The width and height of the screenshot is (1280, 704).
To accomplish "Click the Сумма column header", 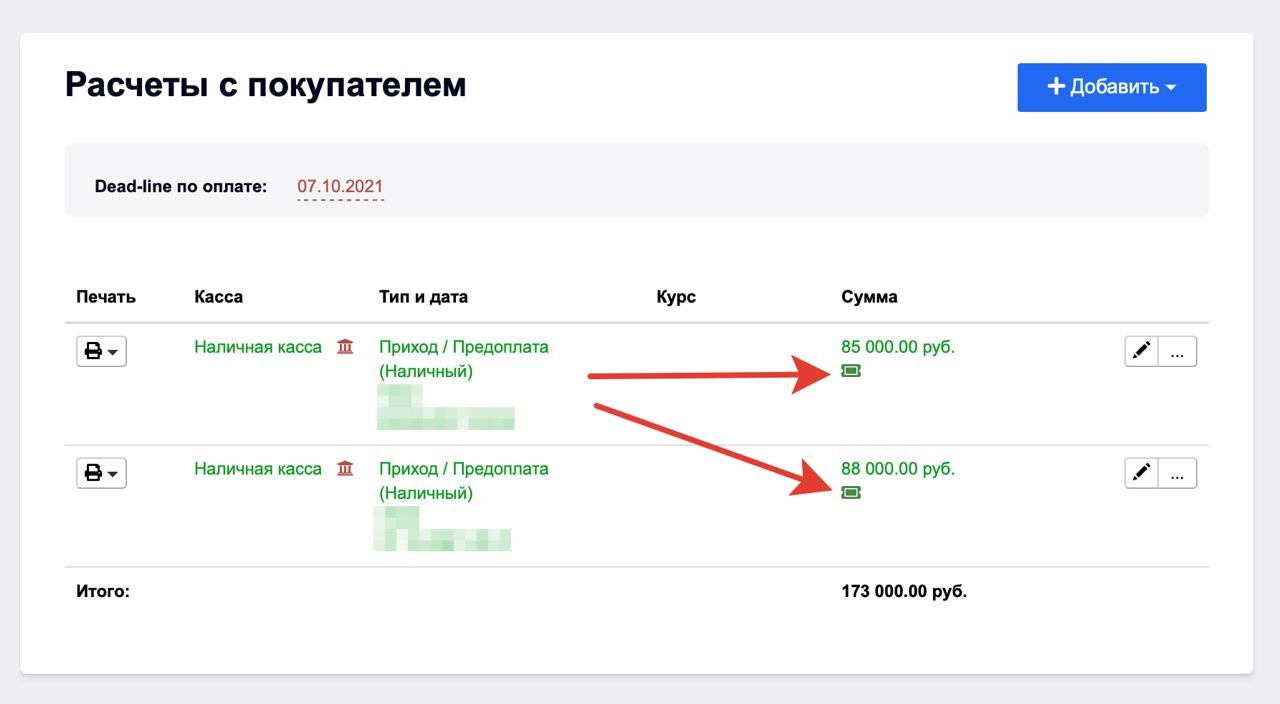I will click(x=870, y=297).
